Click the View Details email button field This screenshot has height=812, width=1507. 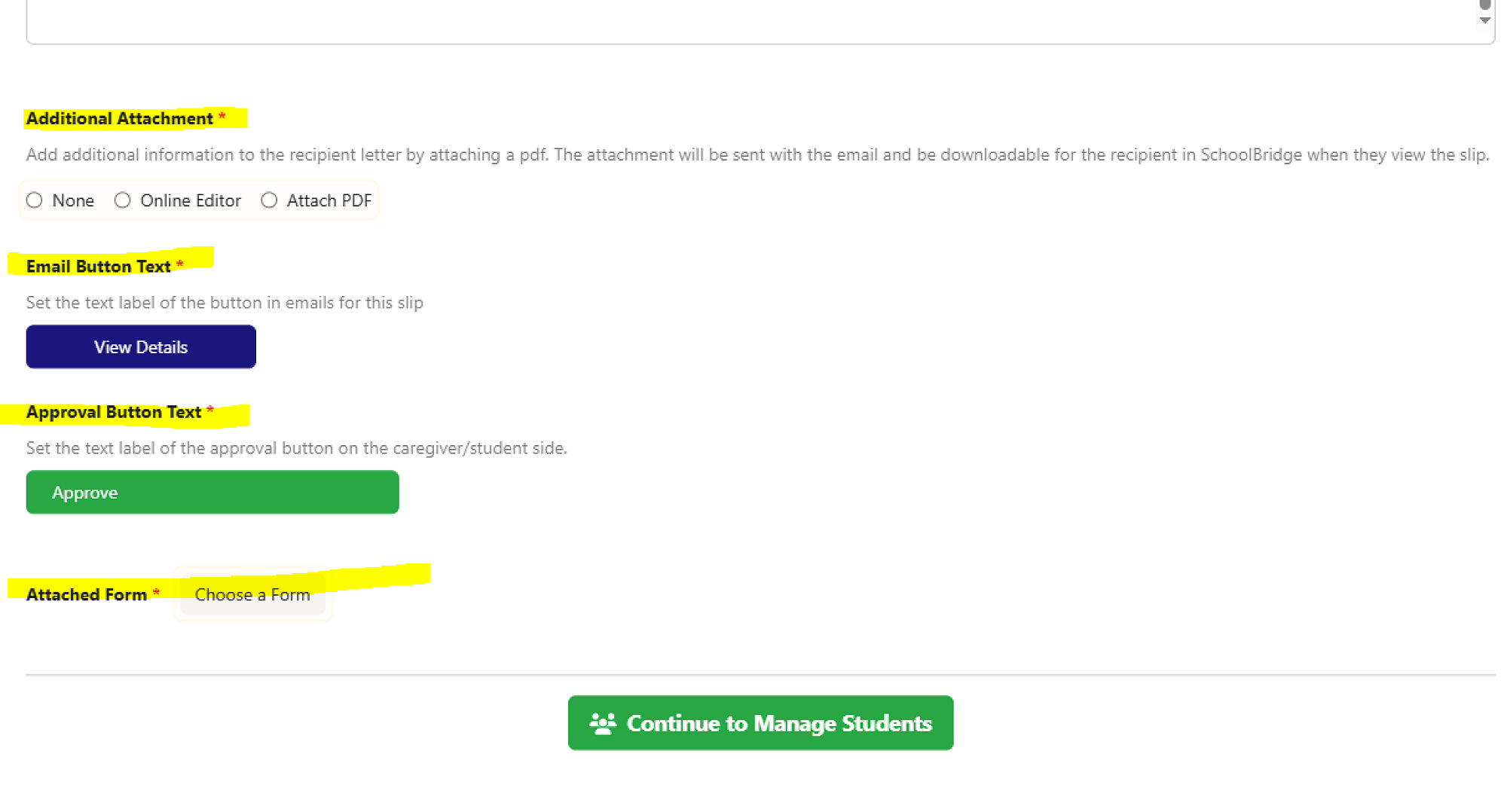[x=141, y=346]
